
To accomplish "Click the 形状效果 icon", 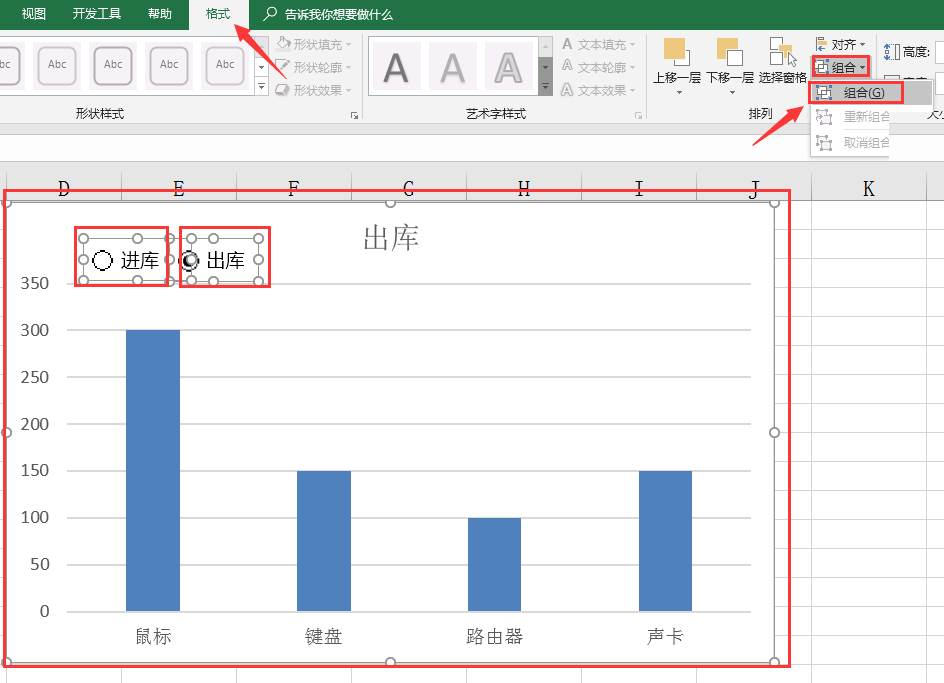I will point(282,90).
